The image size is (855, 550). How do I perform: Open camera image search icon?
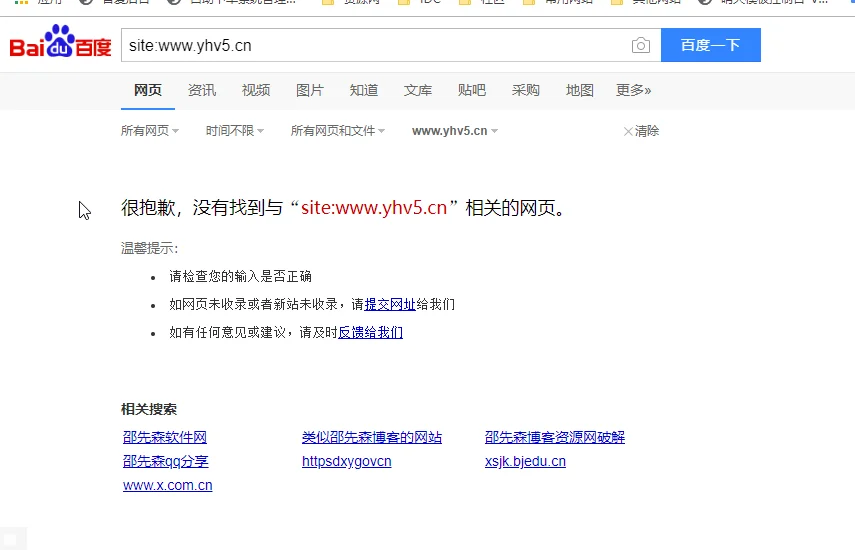click(x=641, y=45)
